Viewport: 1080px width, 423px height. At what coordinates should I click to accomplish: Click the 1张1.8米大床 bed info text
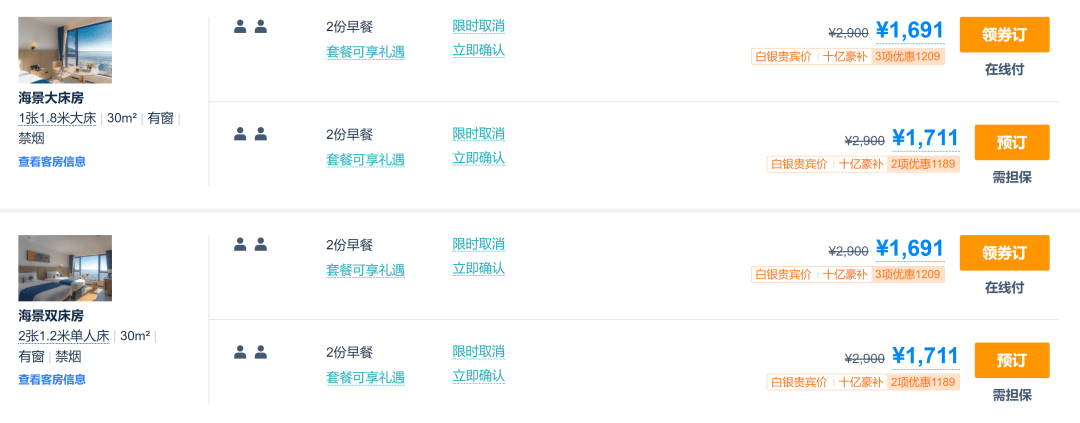(x=57, y=118)
